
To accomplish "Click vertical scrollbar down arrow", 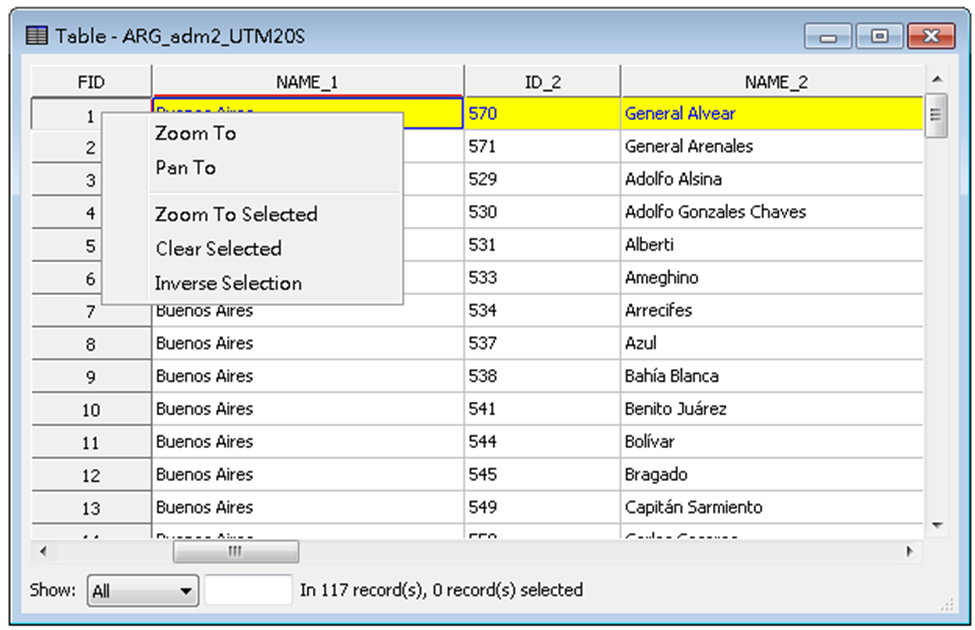I will (936, 524).
